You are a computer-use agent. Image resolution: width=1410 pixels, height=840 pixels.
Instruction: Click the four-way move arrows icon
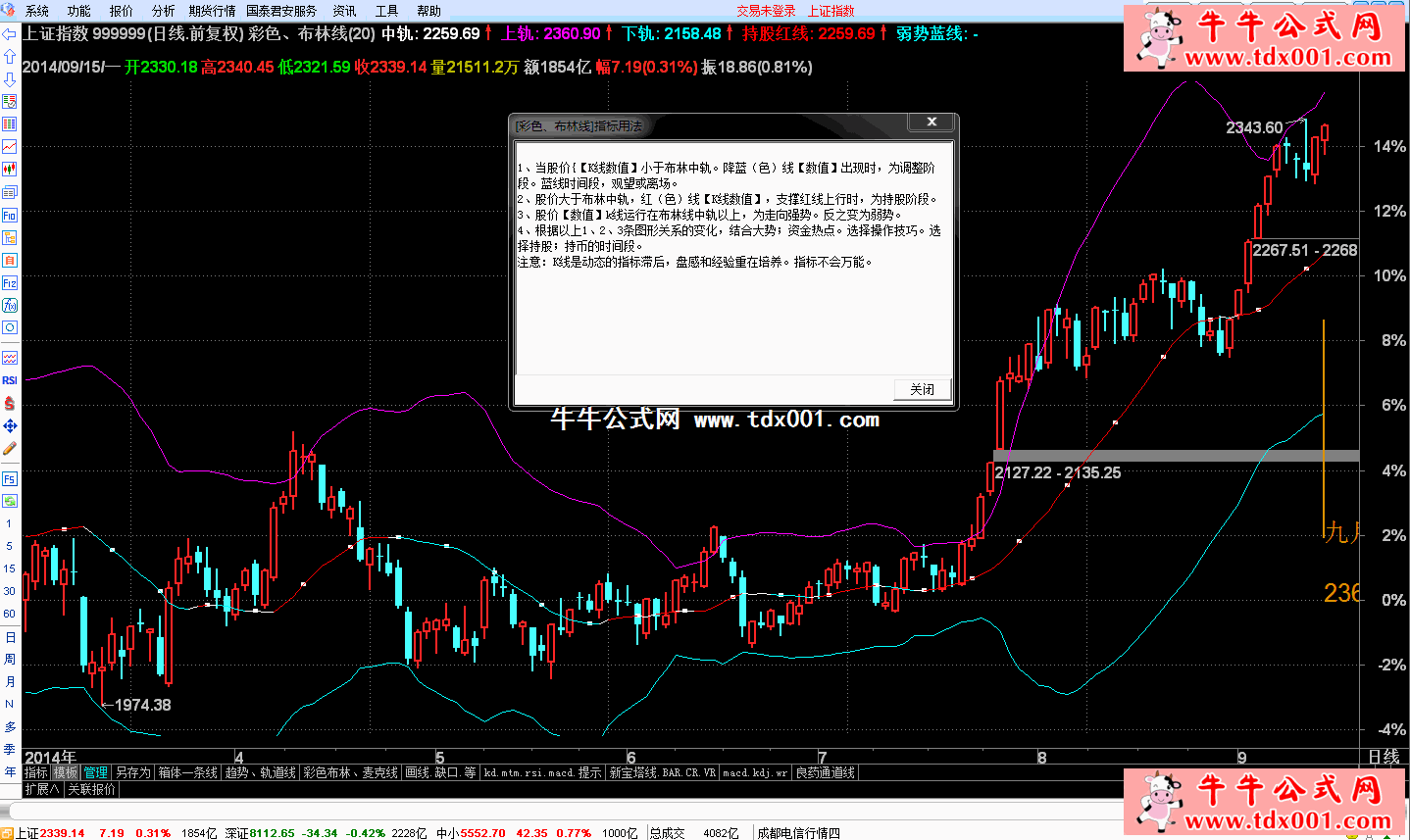(x=9, y=425)
